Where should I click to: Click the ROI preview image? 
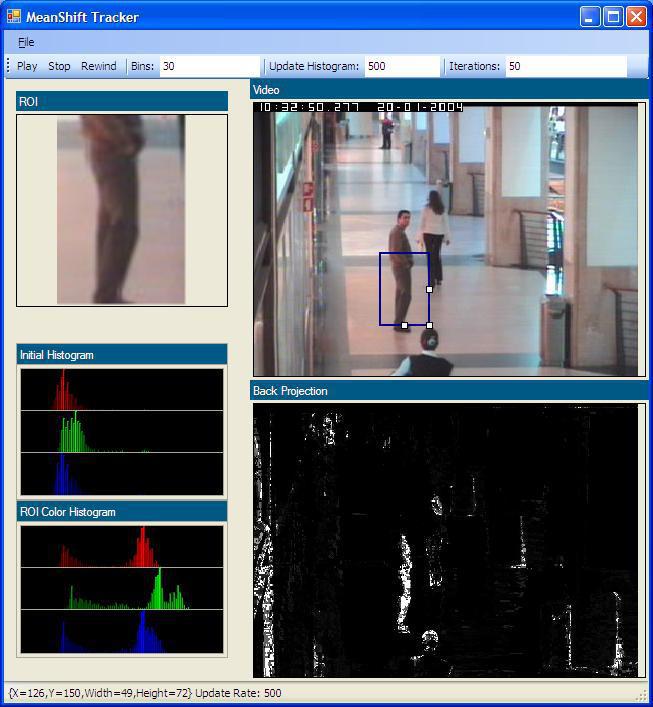pyautogui.click(x=121, y=210)
